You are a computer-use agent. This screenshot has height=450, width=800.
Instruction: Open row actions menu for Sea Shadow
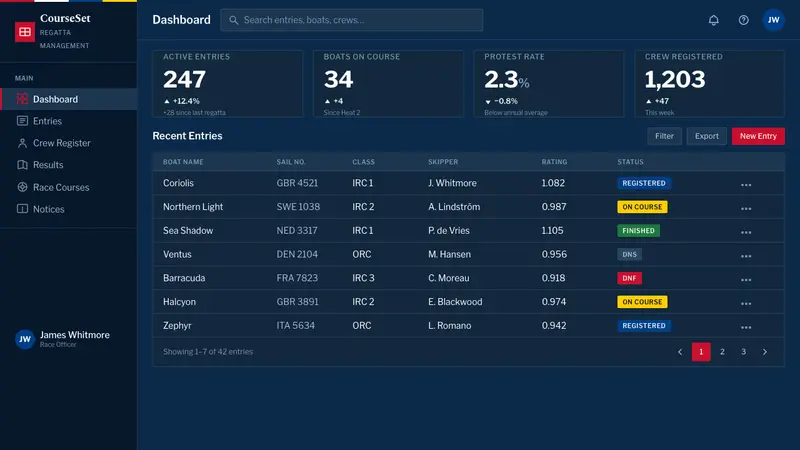(746, 232)
